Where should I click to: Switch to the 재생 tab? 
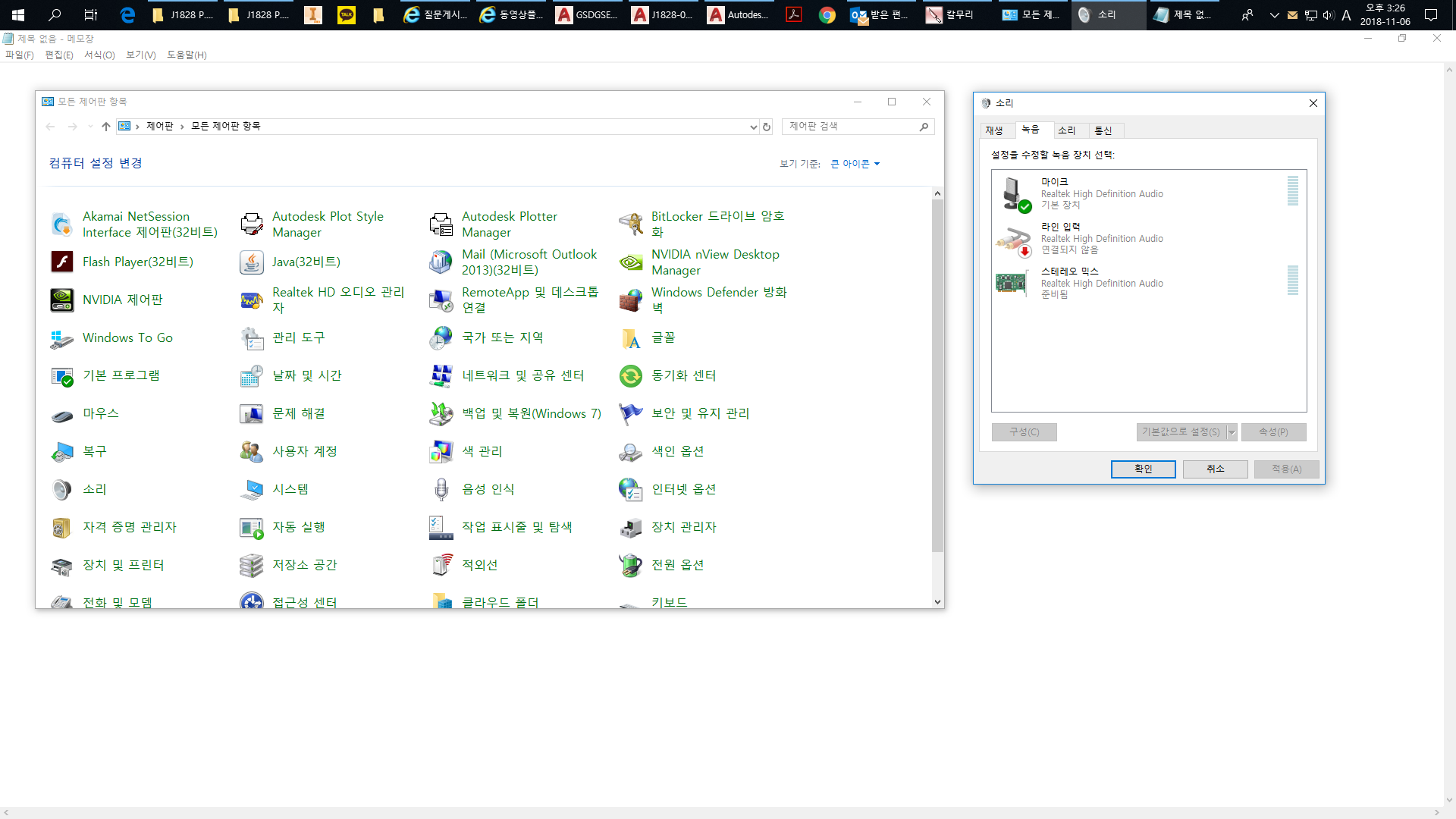click(994, 130)
